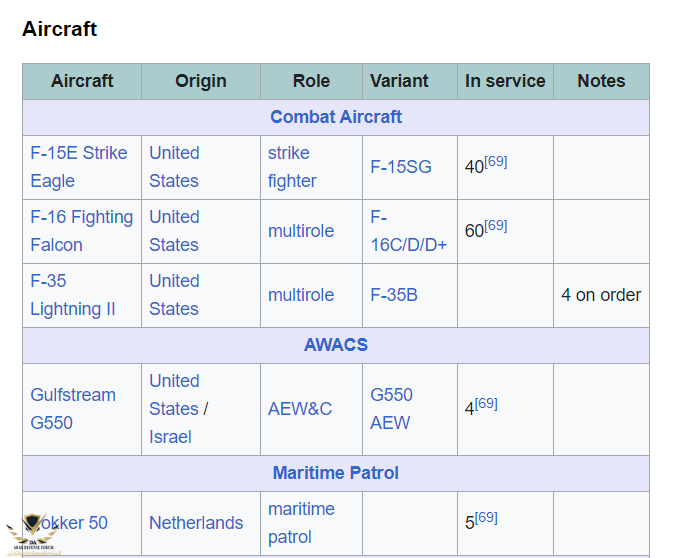Click the Variant column header

pyautogui.click(x=410, y=81)
